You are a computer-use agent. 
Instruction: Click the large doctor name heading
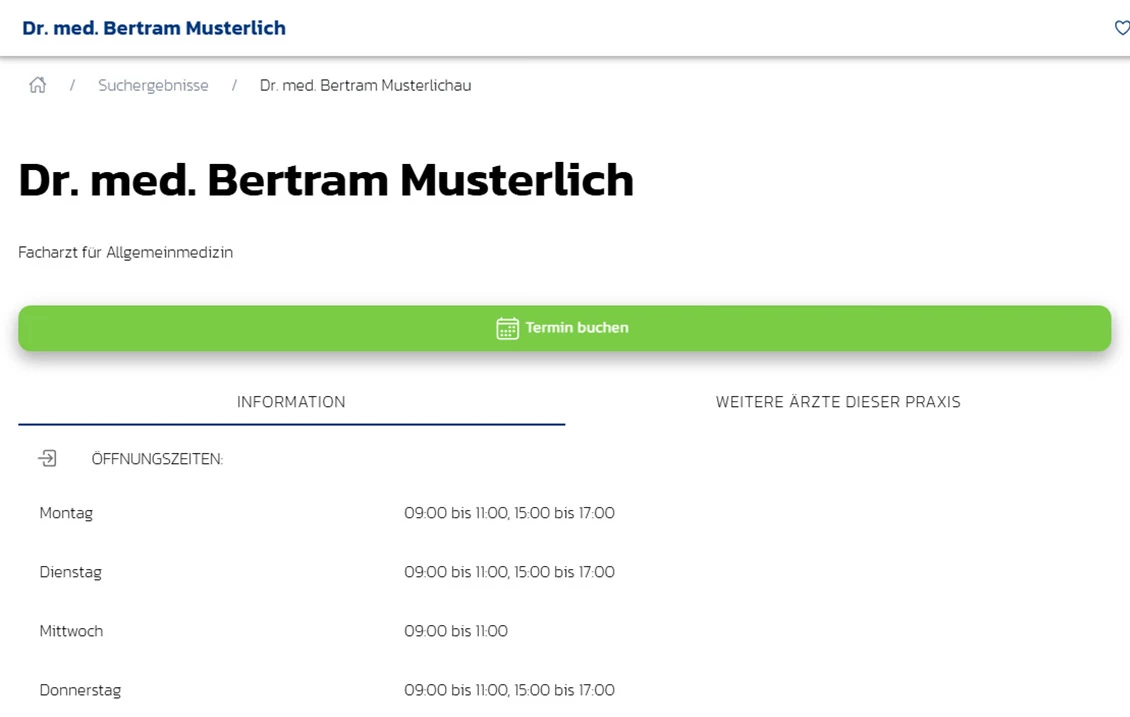pyautogui.click(x=326, y=180)
